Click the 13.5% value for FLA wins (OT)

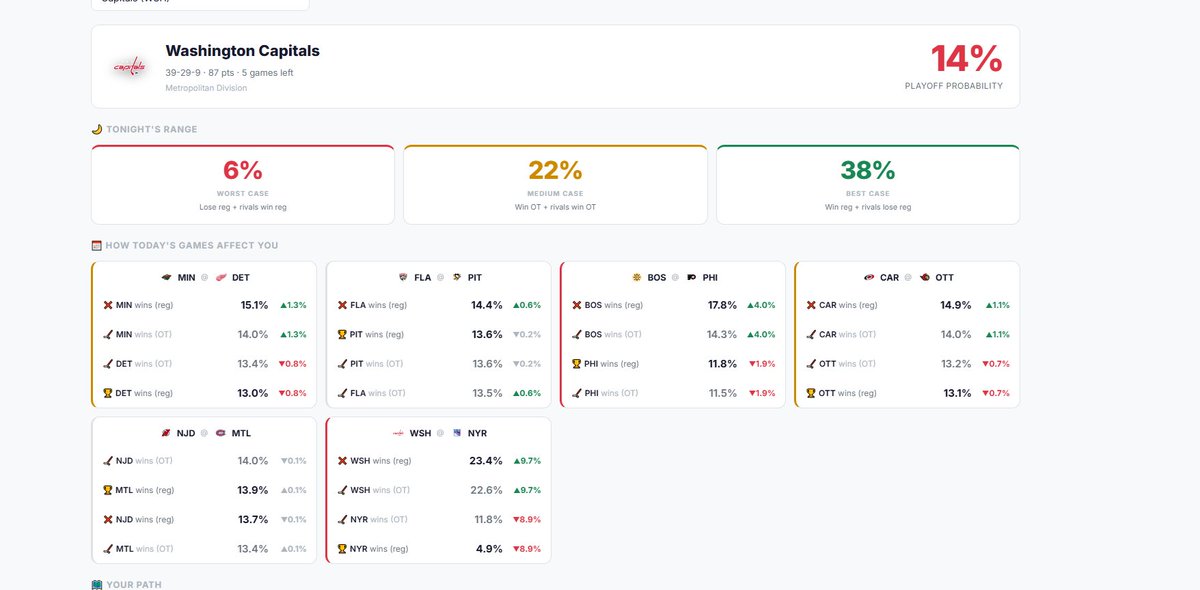(487, 393)
